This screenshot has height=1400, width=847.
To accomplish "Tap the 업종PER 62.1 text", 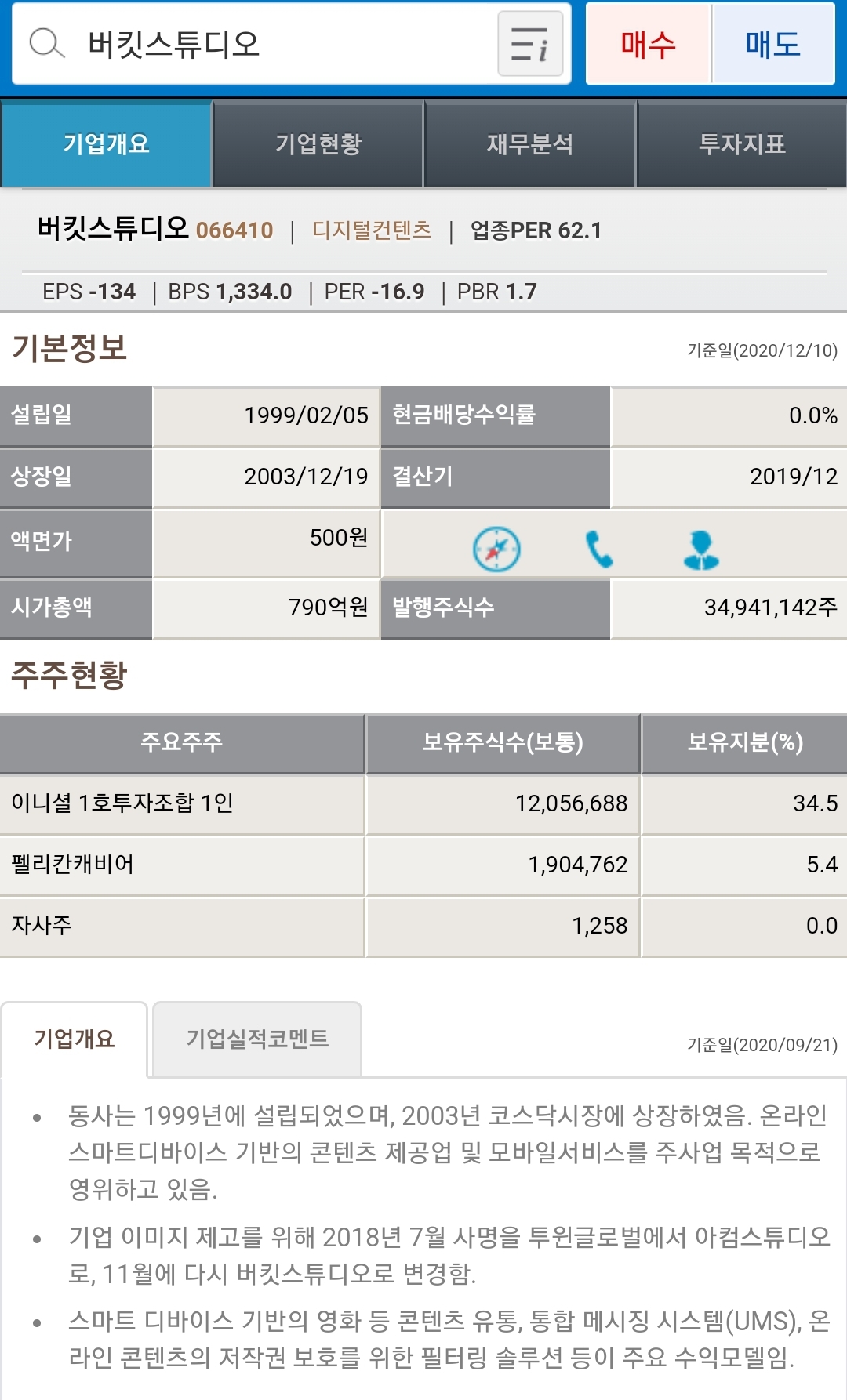I will pyautogui.click(x=536, y=230).
